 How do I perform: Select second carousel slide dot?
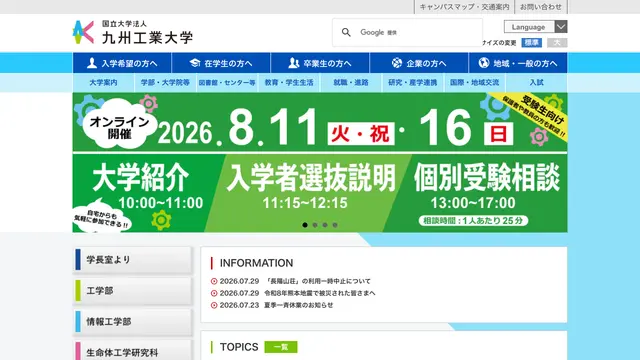(x=315, y=225)
